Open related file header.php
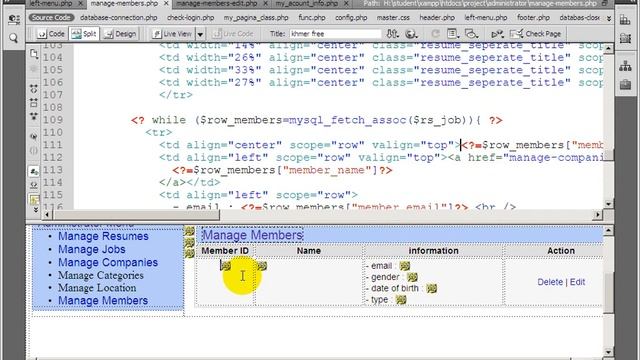640x360 pixels. pyautogui.click(x=437, y=18)
